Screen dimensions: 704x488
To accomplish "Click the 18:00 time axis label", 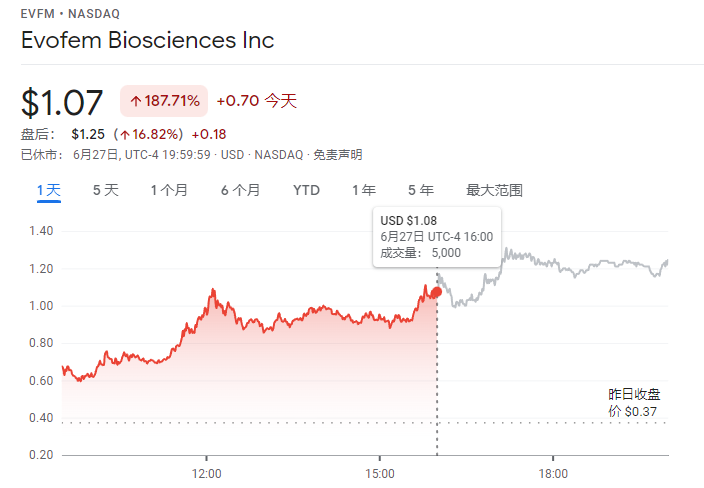I will 553,473.
